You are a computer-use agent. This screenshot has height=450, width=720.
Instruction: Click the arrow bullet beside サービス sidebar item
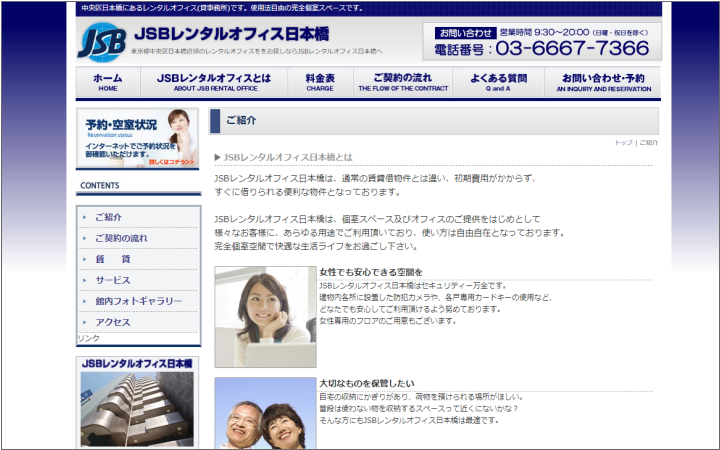click(84, 280)
